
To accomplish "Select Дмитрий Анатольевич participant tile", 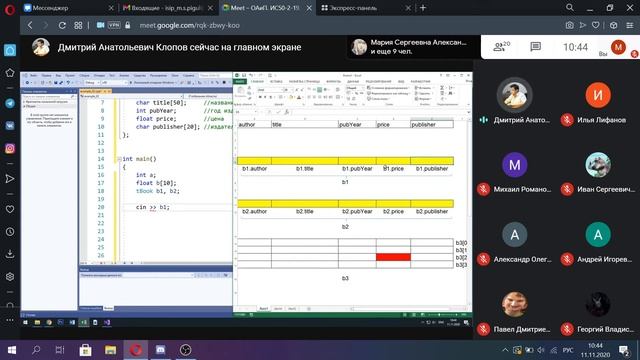I will click(515, 102).
